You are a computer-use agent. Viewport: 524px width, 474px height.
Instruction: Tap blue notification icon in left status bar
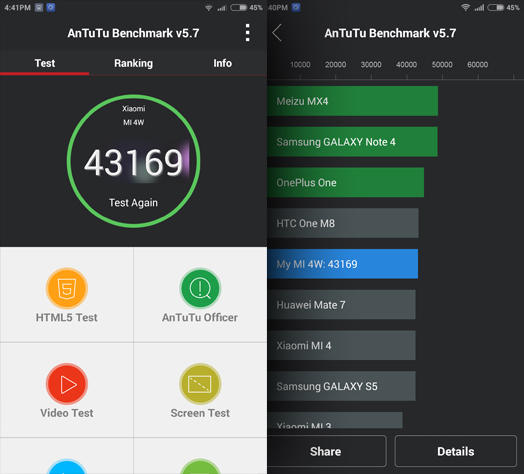(51, 7)
